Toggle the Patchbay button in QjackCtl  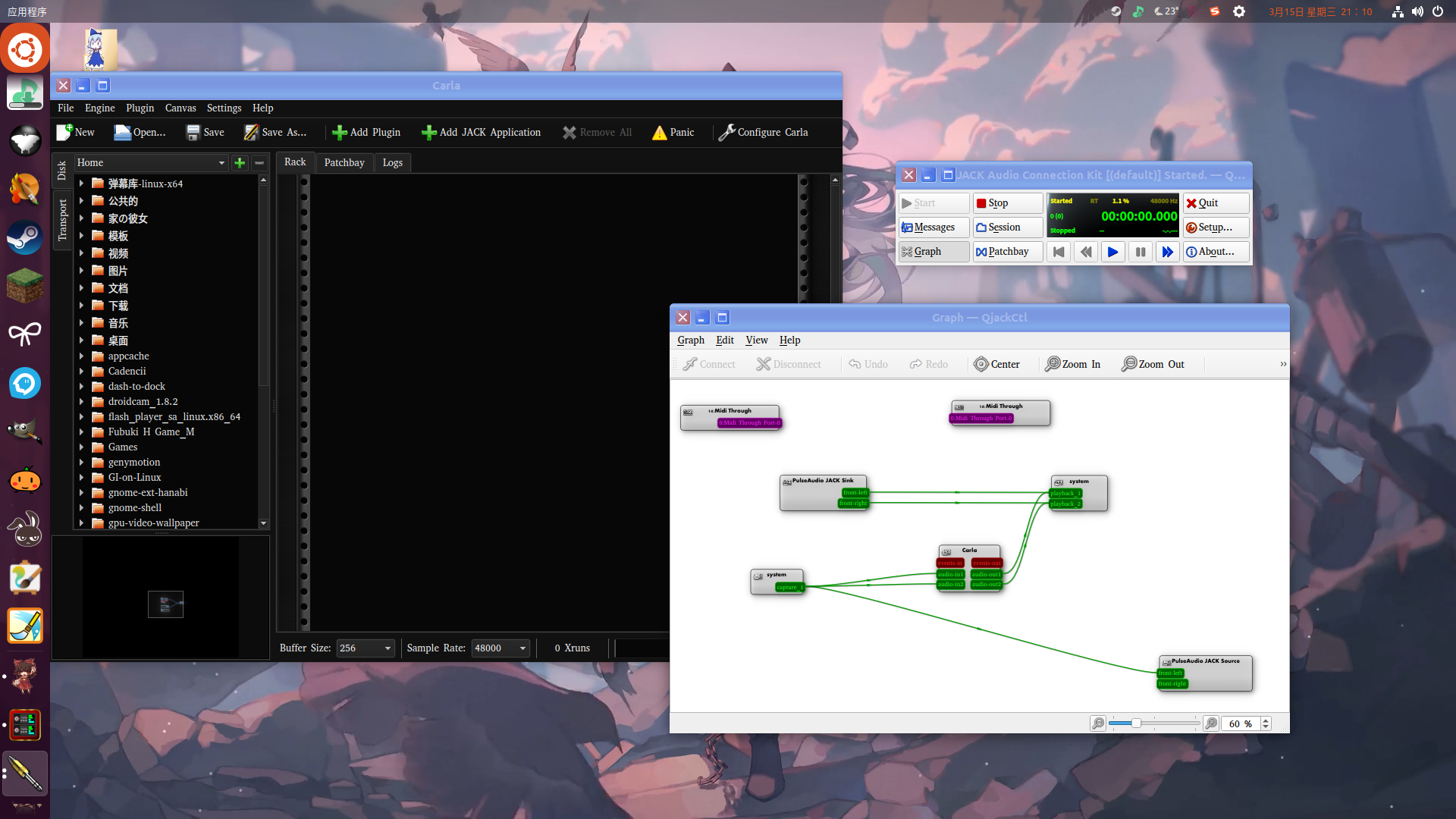coord(1008,252)
